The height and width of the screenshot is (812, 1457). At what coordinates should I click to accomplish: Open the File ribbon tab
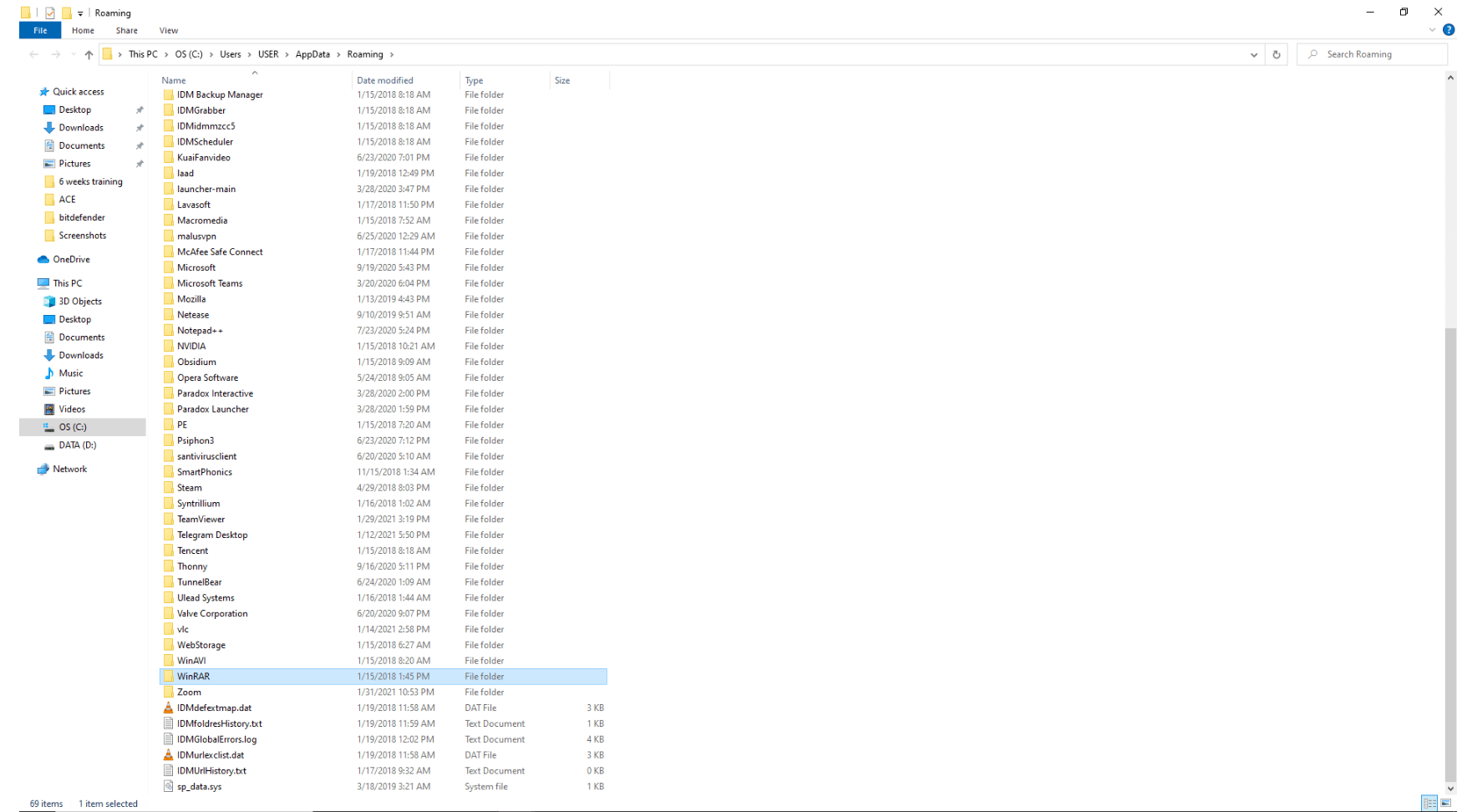click(40, 30)
